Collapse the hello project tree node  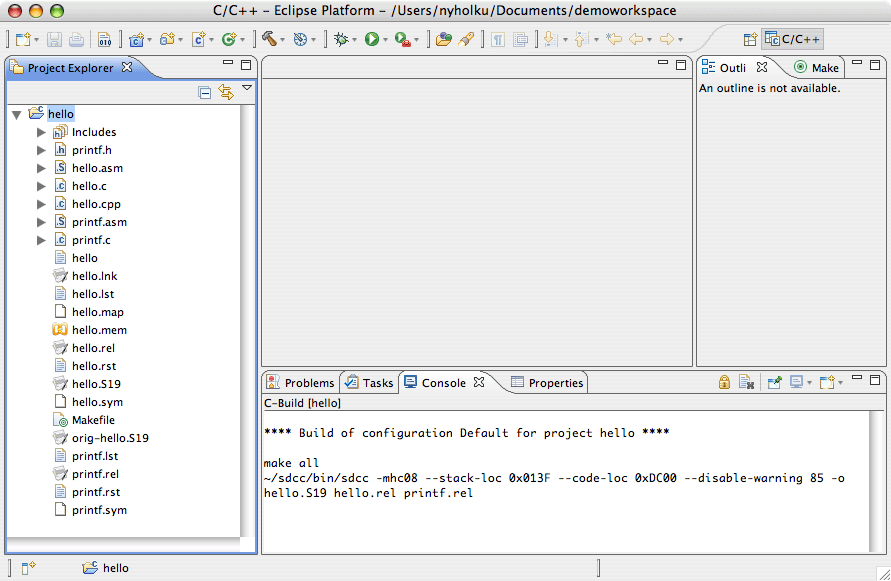pyautogui.click(x=16, y=115)
